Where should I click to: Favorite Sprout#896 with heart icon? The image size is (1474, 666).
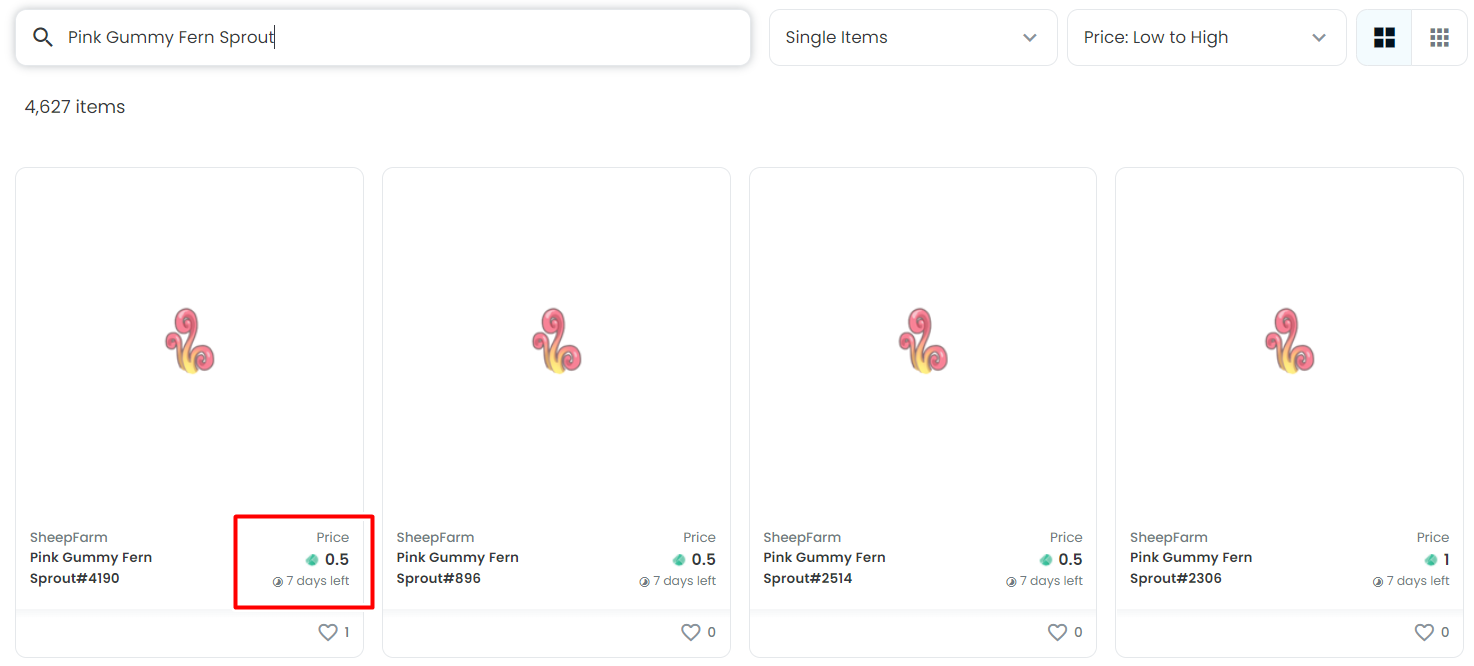[x=690, y=632]
